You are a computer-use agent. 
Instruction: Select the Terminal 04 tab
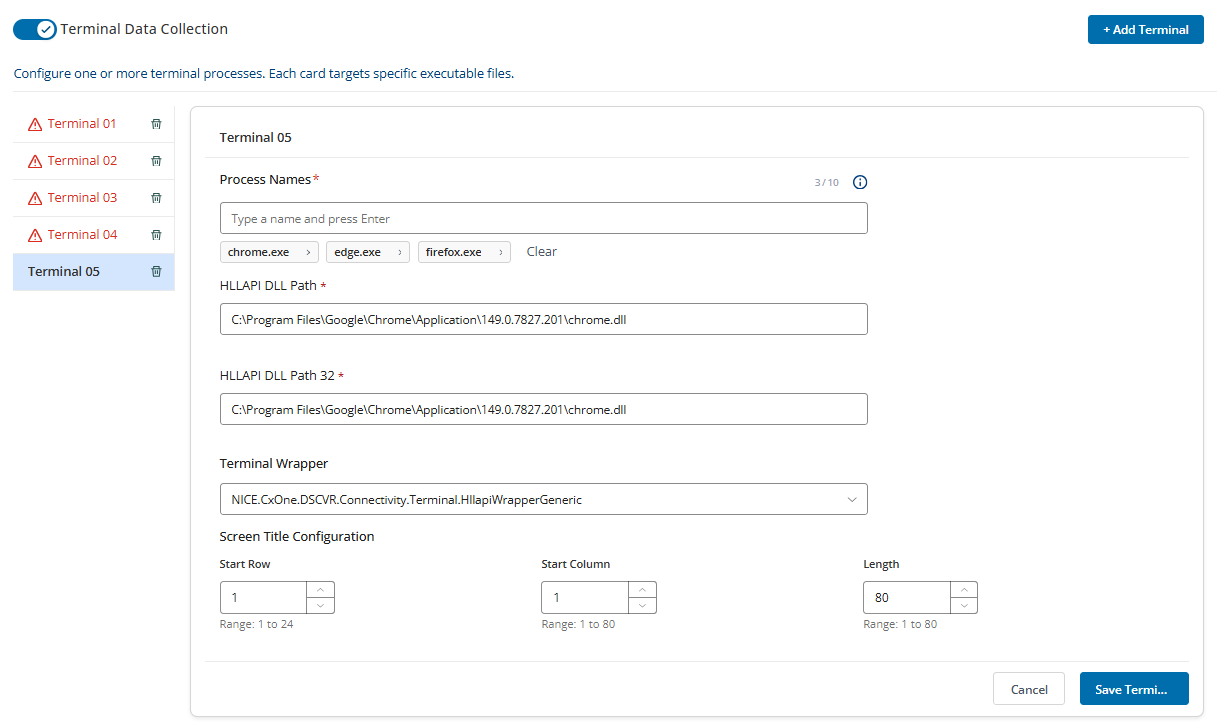tap(94, 235)
